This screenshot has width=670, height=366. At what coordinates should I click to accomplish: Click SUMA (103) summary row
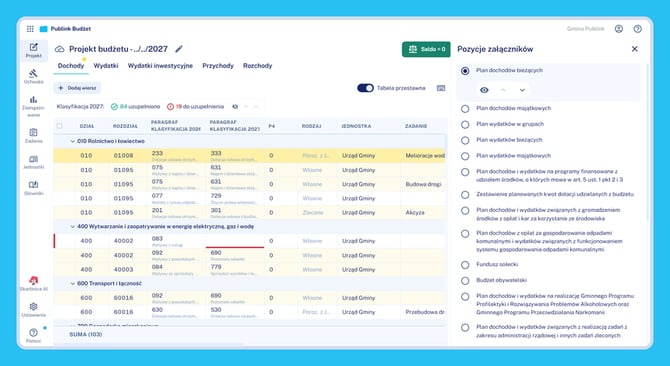point(250,334)
